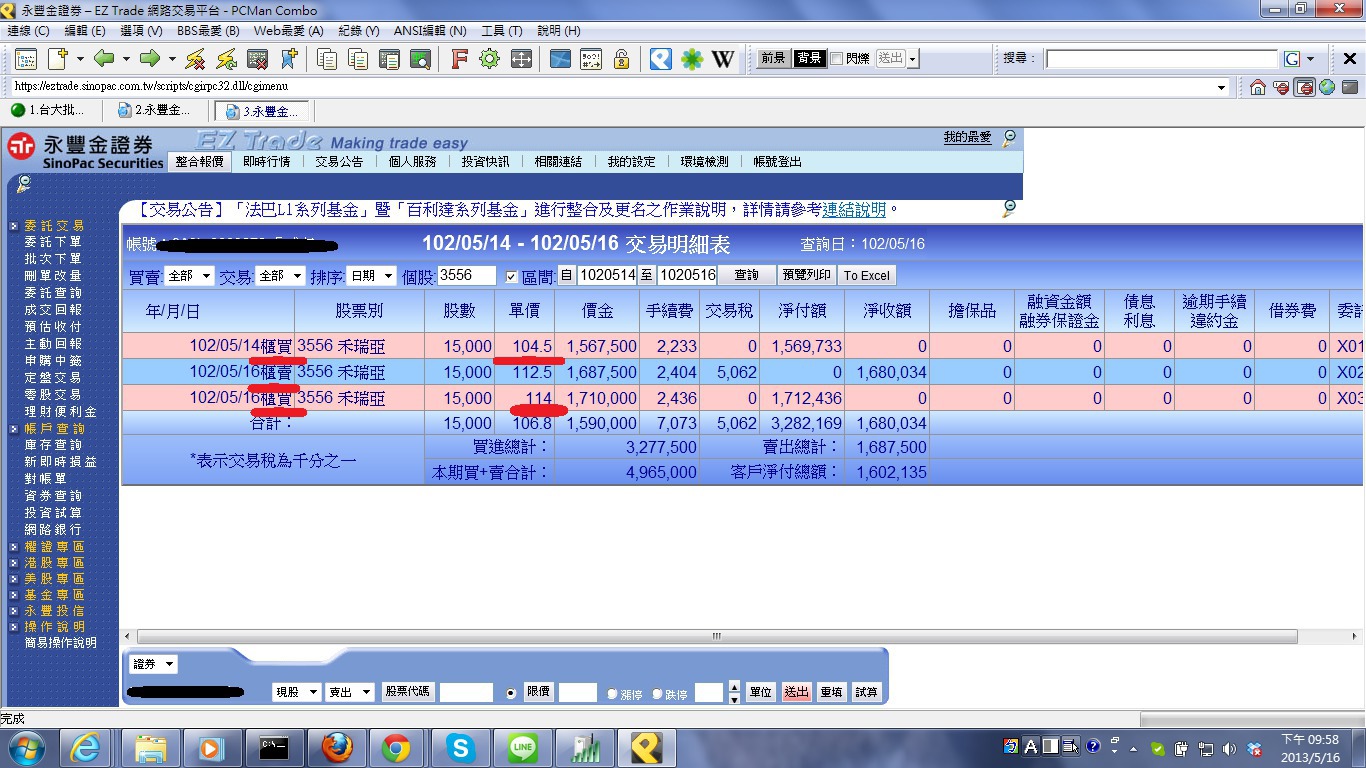Click the Wikipedia W toolbar icon
This screenshot has width=1366, height=768.
(722, 59)
